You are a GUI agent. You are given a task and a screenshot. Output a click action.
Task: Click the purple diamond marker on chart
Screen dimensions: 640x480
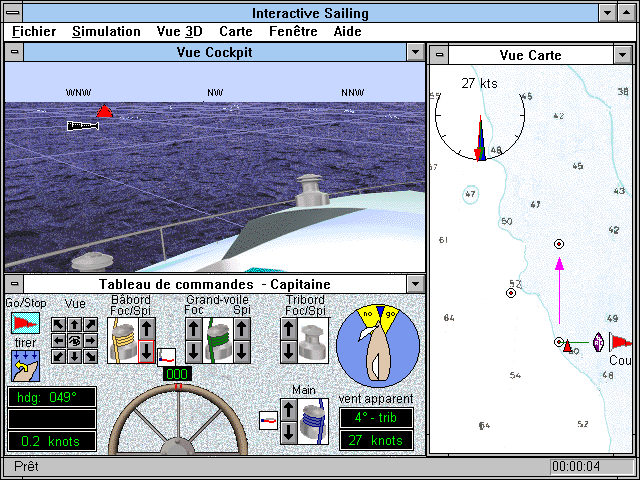click(x=598, y=342)
